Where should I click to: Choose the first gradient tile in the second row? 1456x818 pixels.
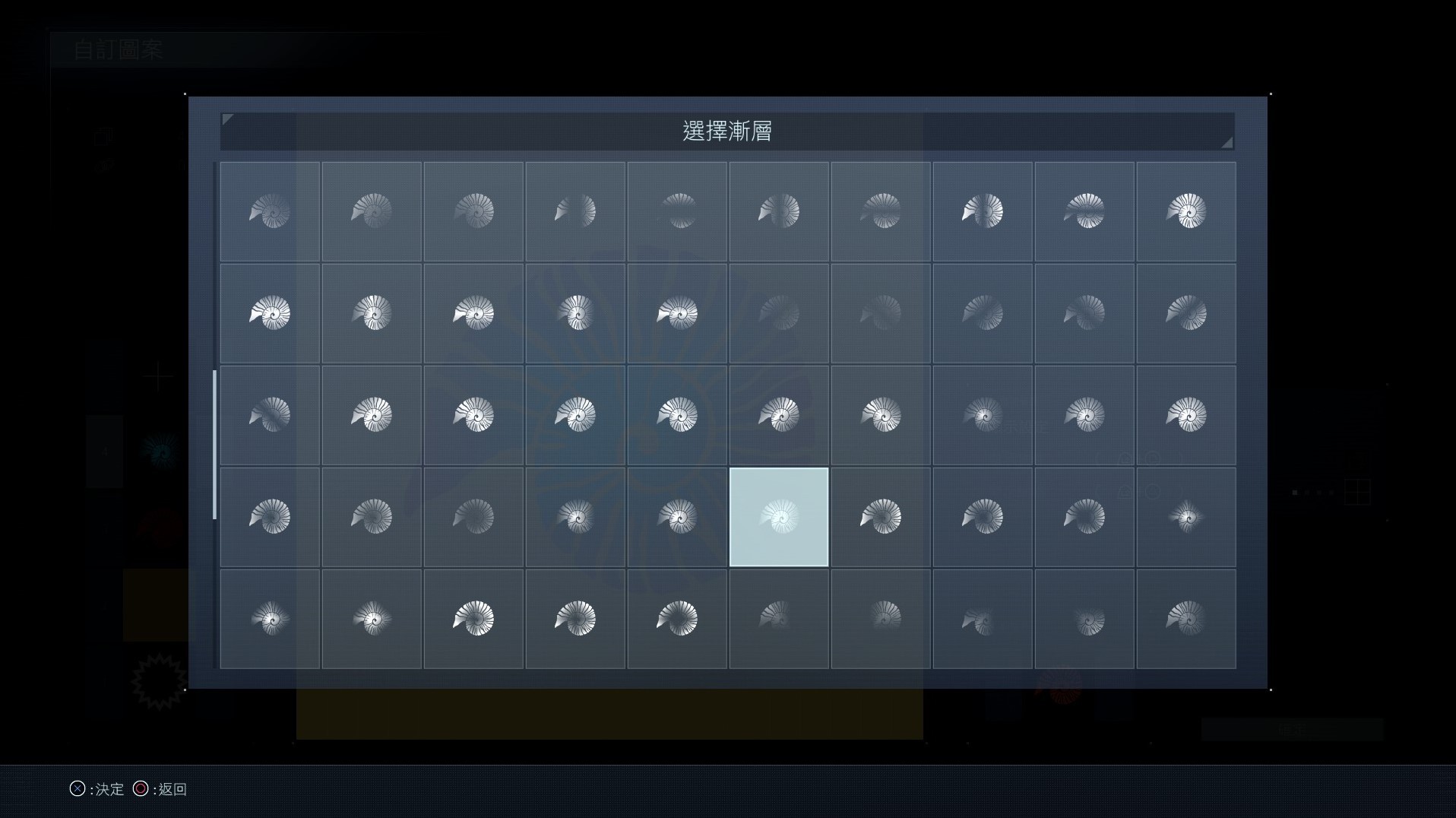[x=270, y=313]
